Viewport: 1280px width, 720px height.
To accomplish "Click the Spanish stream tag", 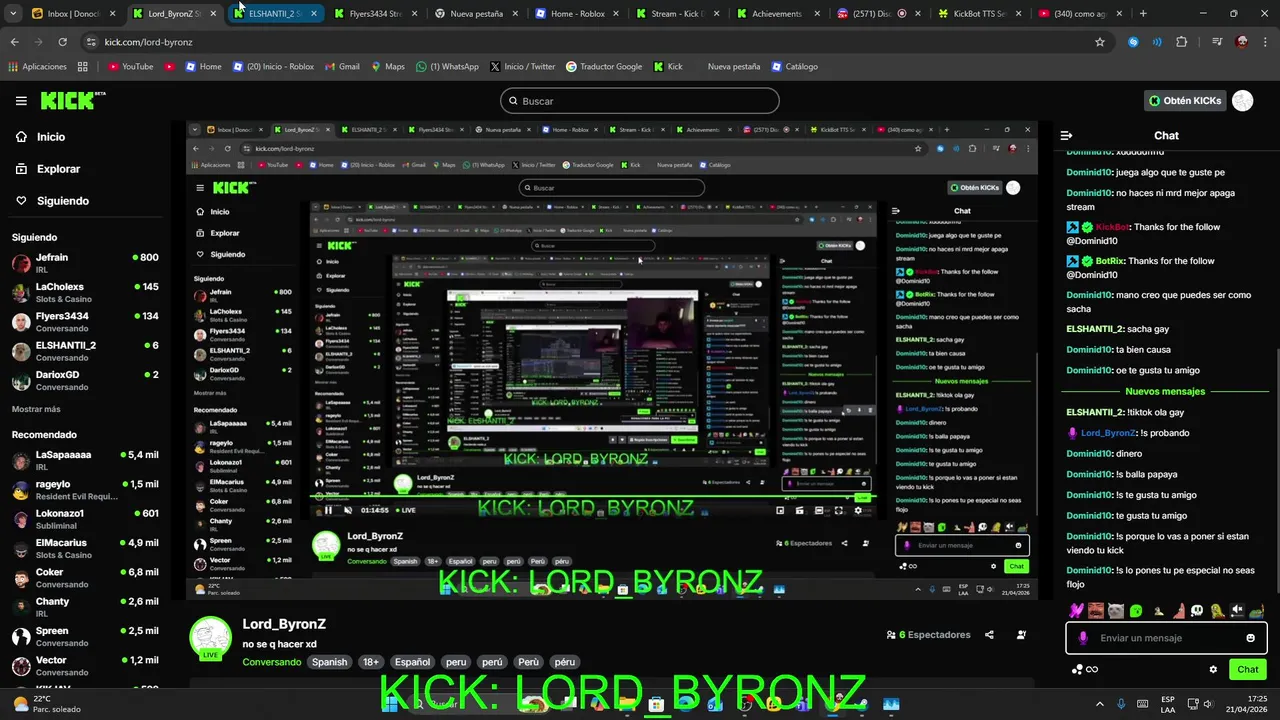I will (x=329, y=662).
